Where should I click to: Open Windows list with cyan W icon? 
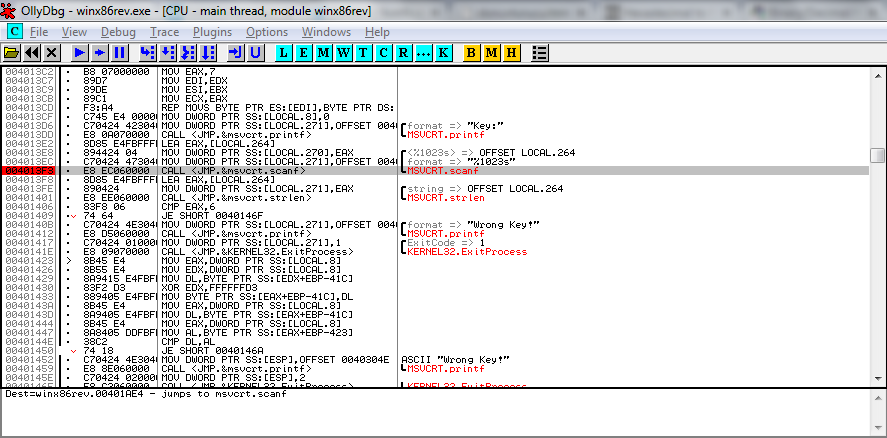click(343, 53)
